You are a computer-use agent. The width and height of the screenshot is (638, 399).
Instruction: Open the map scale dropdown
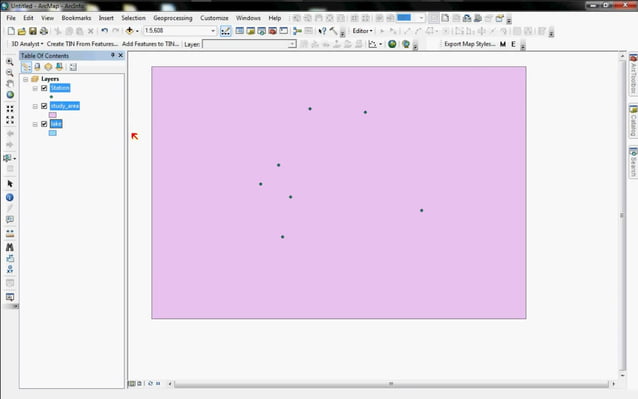point(213,31)
